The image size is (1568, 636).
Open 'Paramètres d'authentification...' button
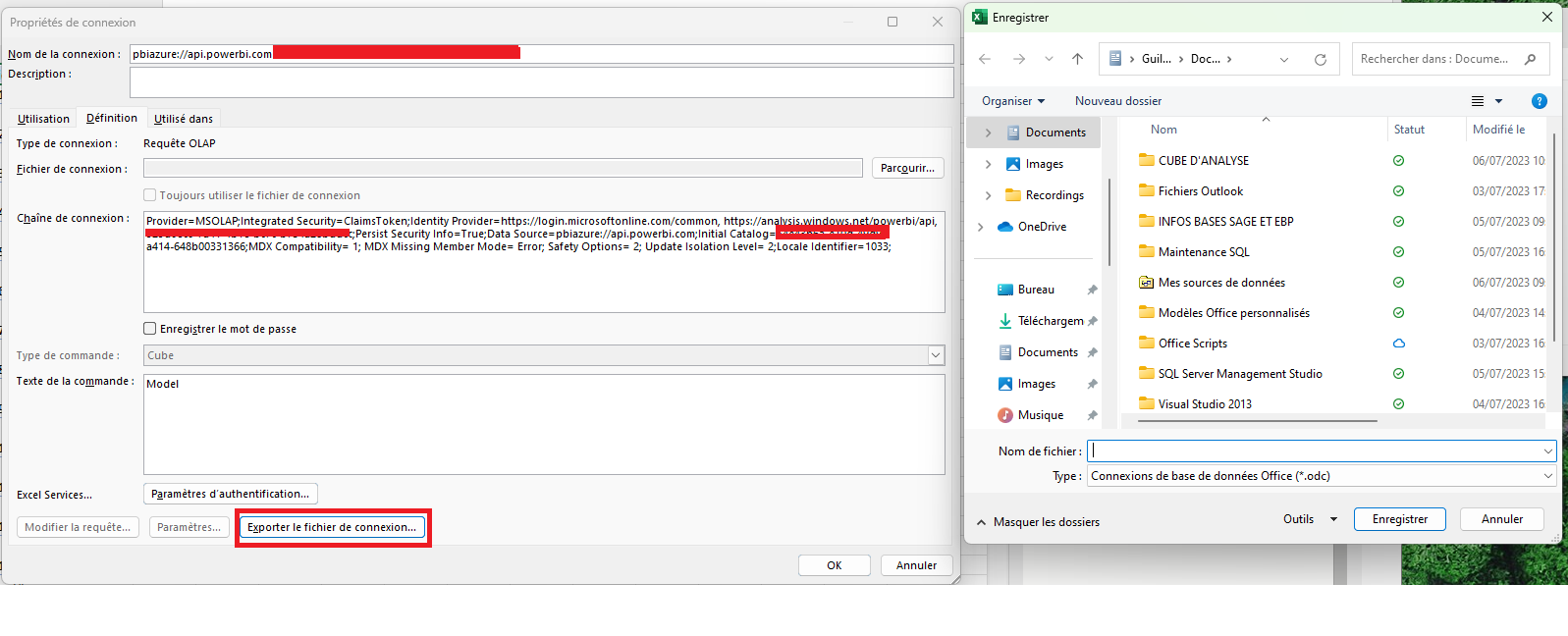231,494
